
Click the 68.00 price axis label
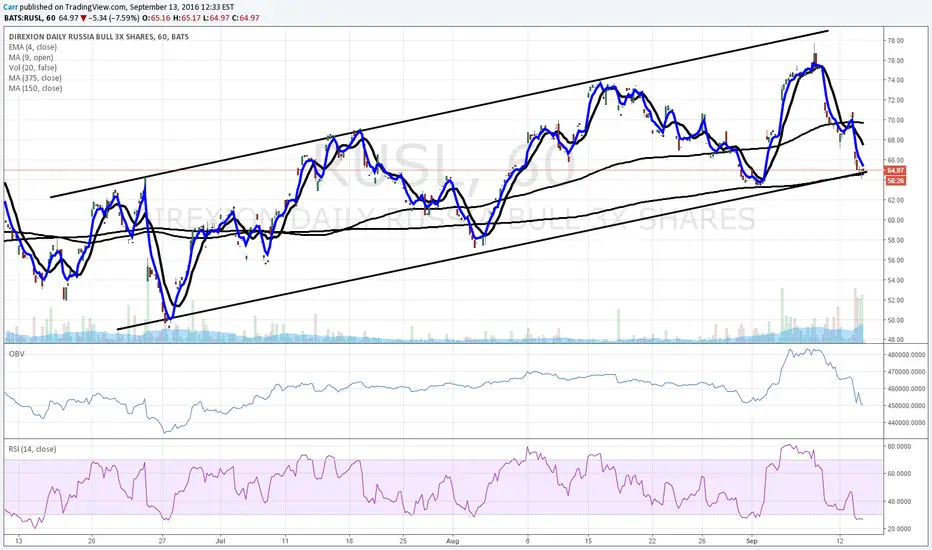tap(896, 140)
